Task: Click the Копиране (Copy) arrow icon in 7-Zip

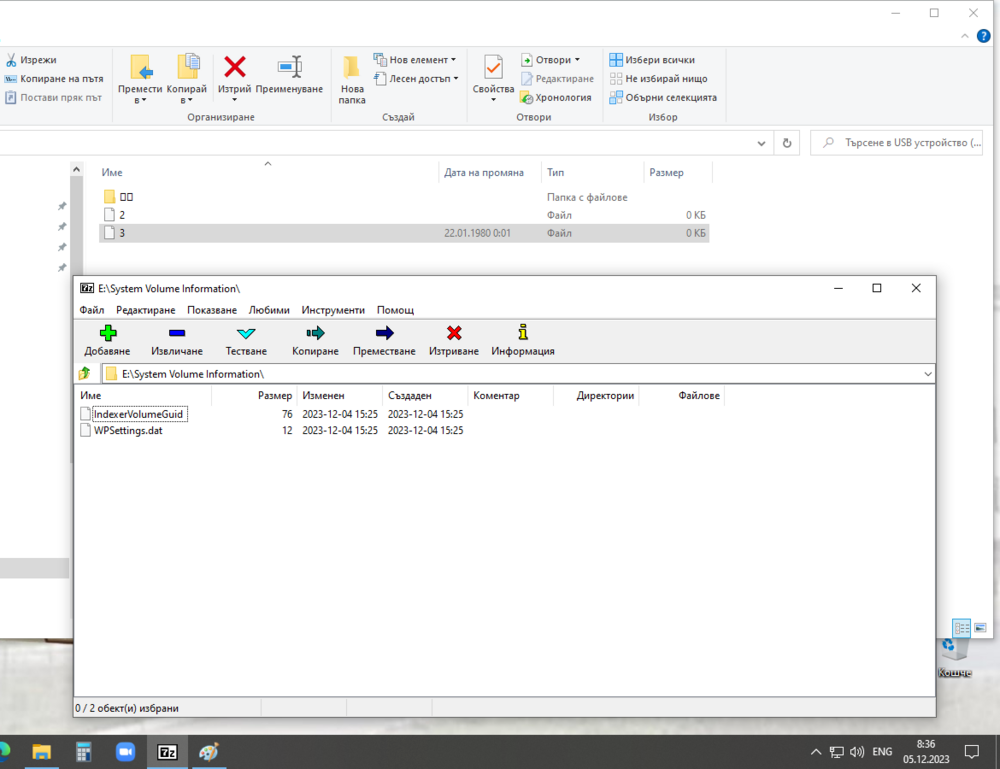Action: pos(316,333)
